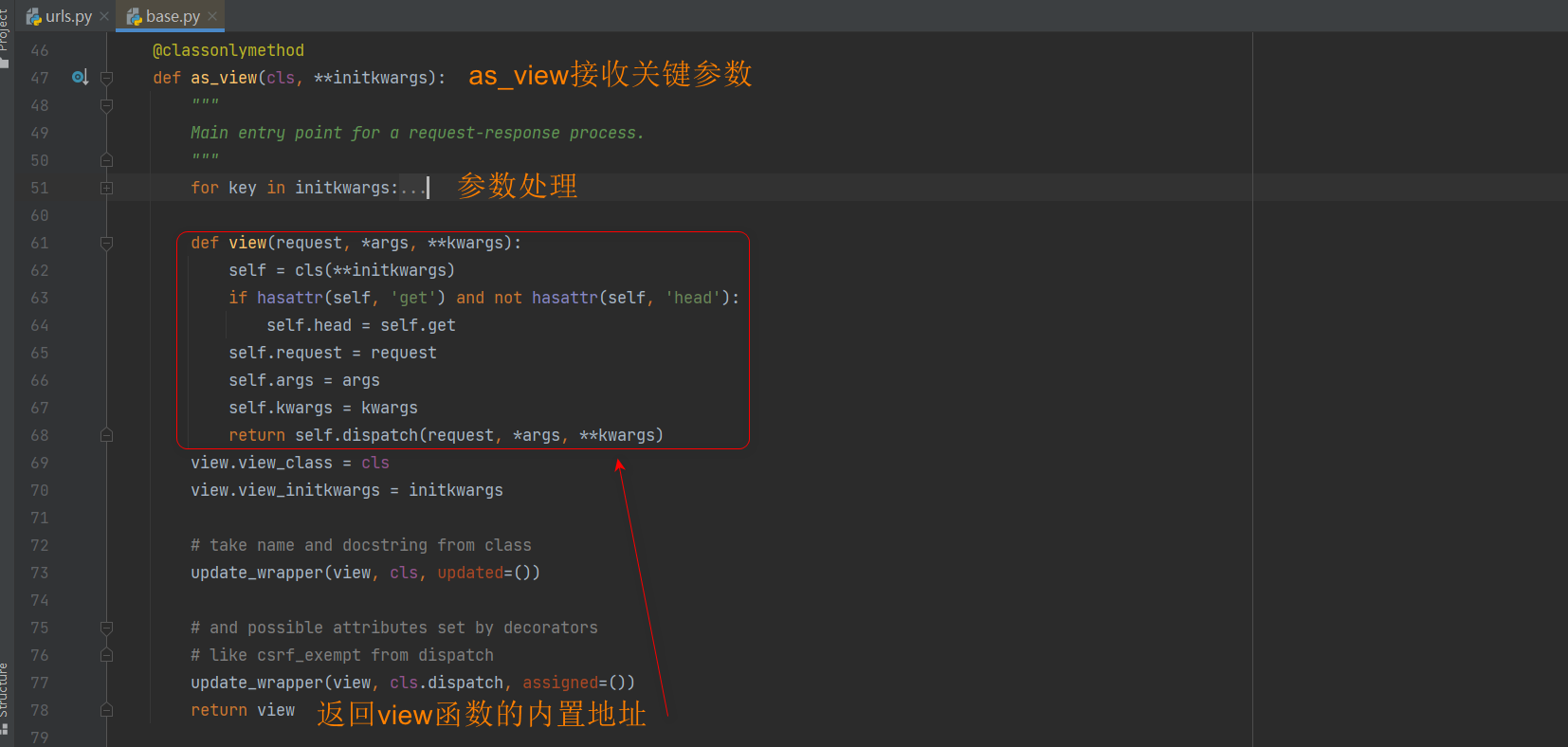This screenshot has width=1568, height=747.
Task: Click the view function name on line 61
Action: (247, 243)
